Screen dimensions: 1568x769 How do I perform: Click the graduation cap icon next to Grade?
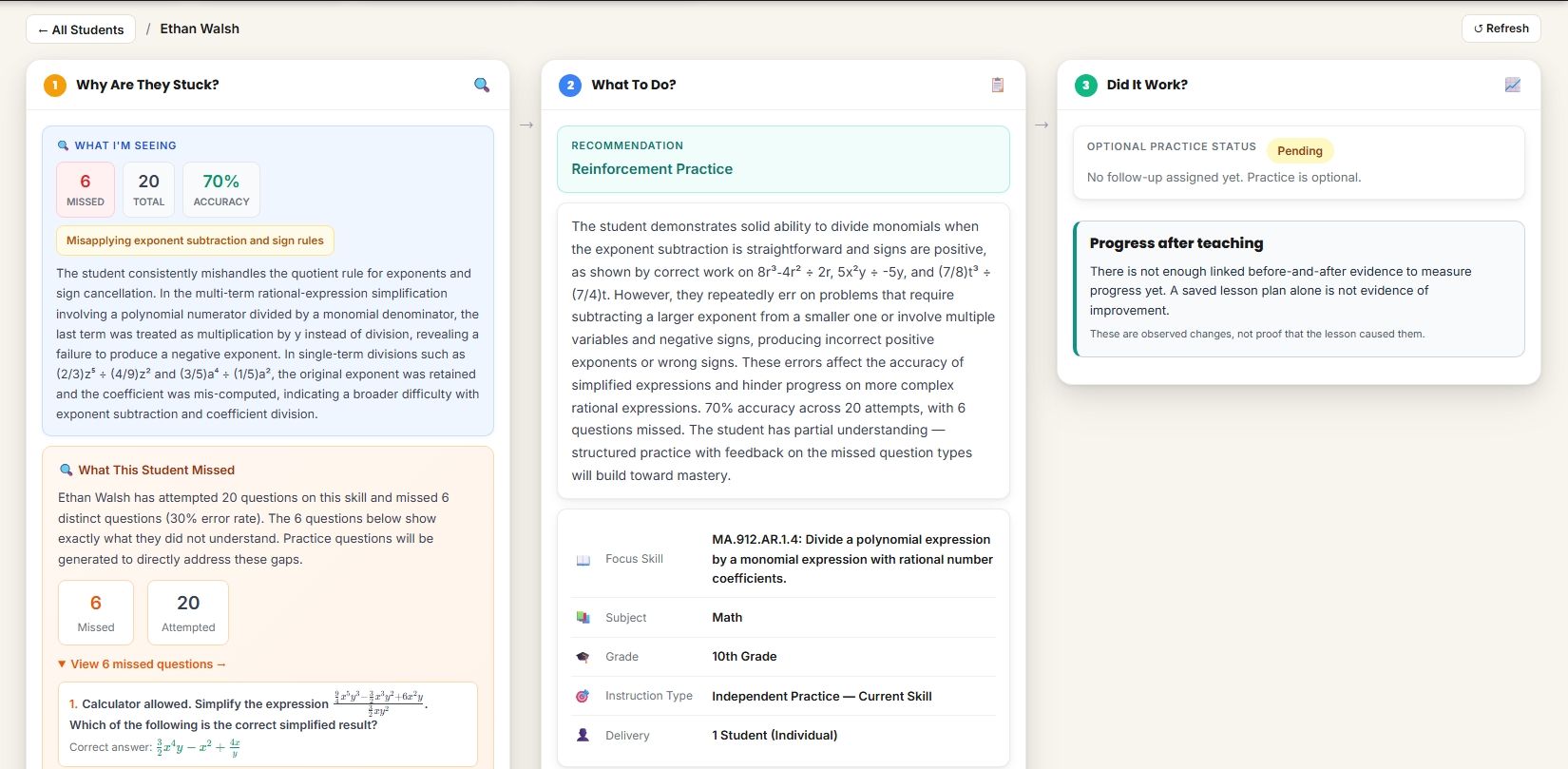click(x=583, y=657)
